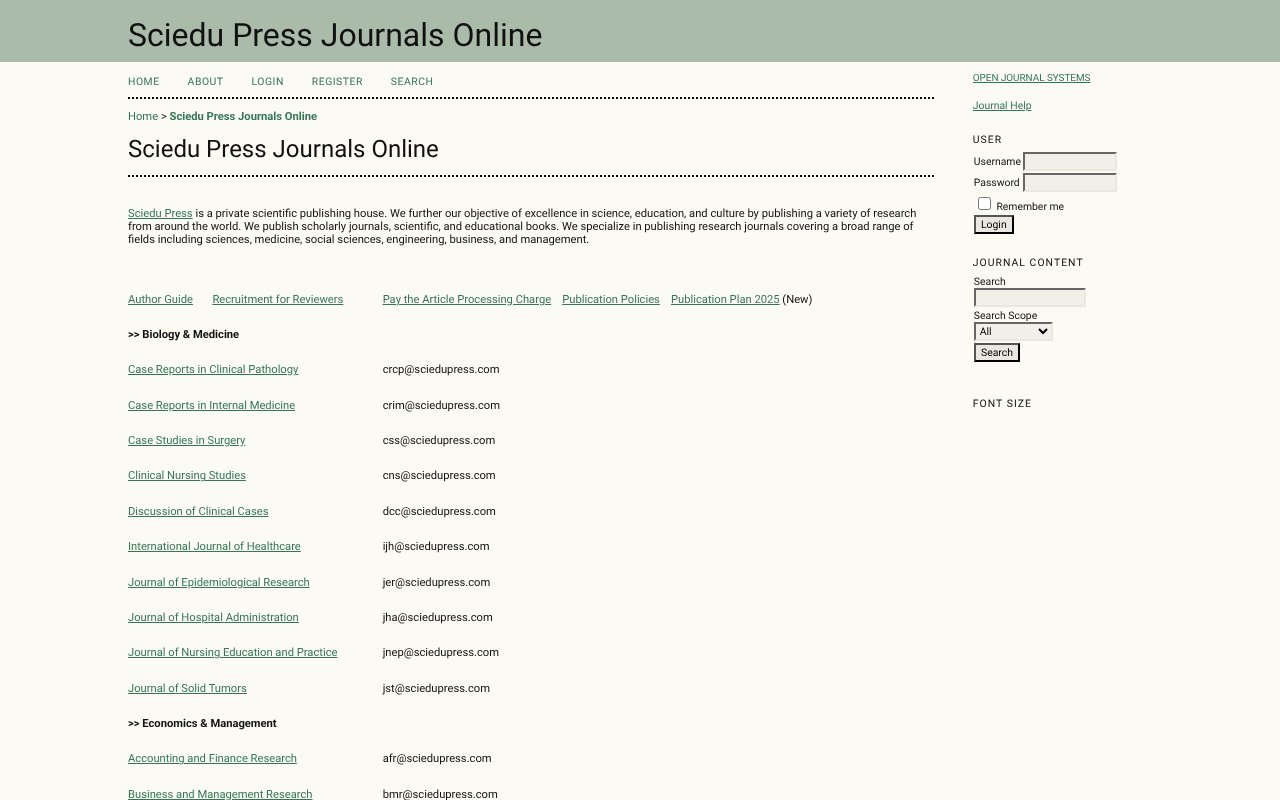Open the REGISTER navigation menu item

tap(337, 81)
